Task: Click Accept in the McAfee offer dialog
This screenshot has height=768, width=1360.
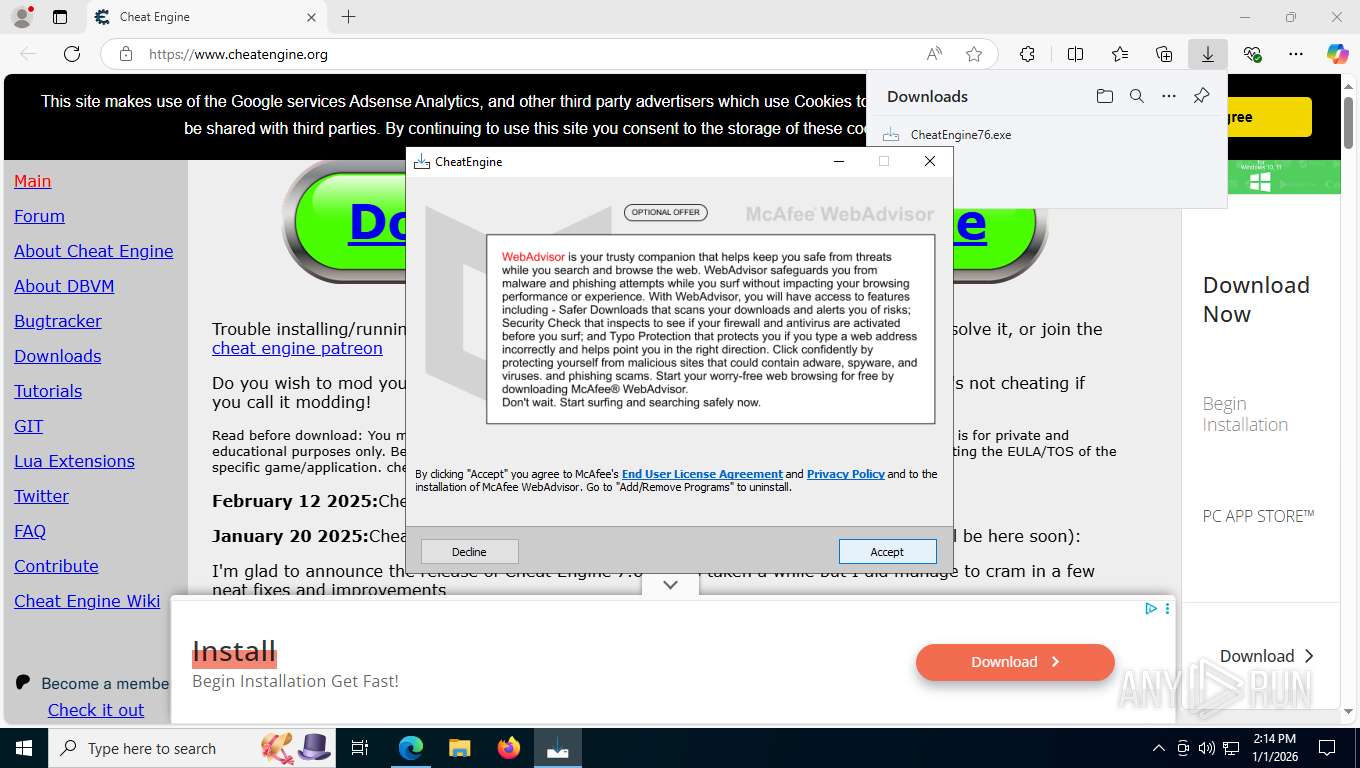Action: [x=887, y=551]
